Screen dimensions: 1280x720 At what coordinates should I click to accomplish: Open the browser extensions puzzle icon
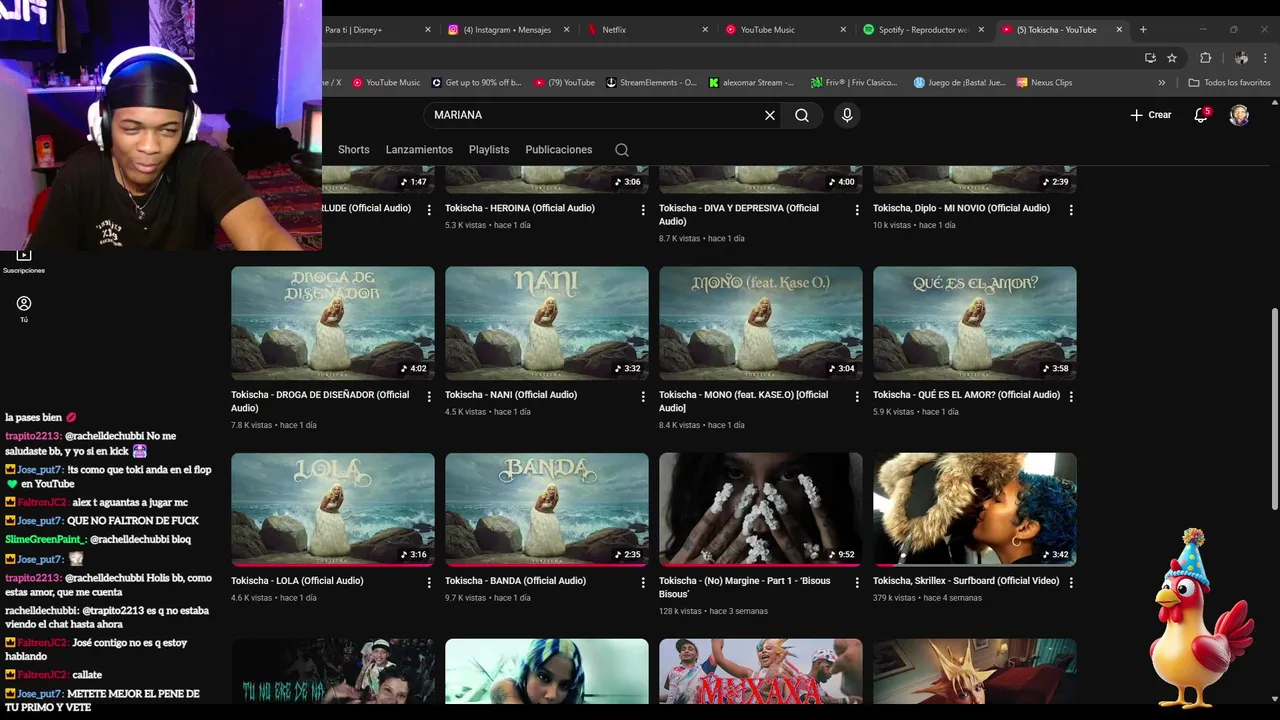[x=1205, y=58]
